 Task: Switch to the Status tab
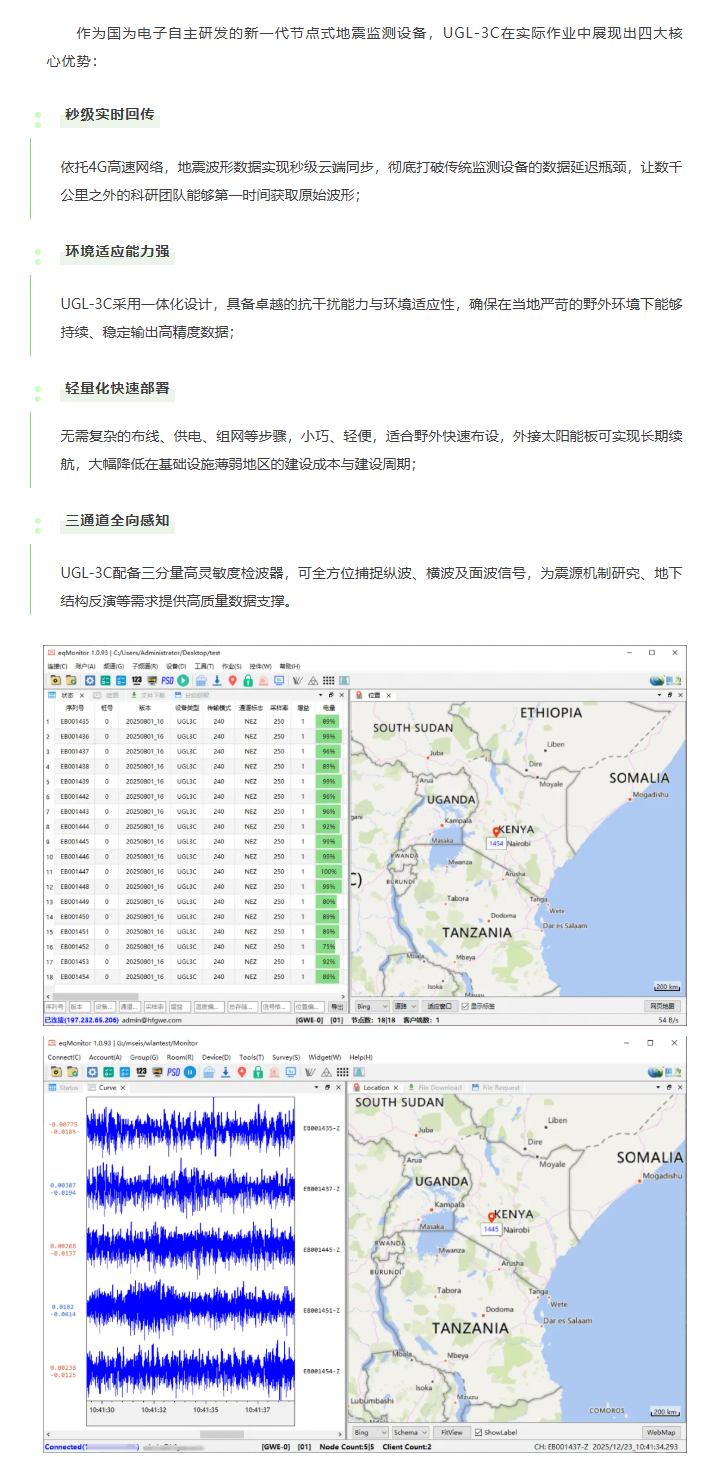(65, 1087)
